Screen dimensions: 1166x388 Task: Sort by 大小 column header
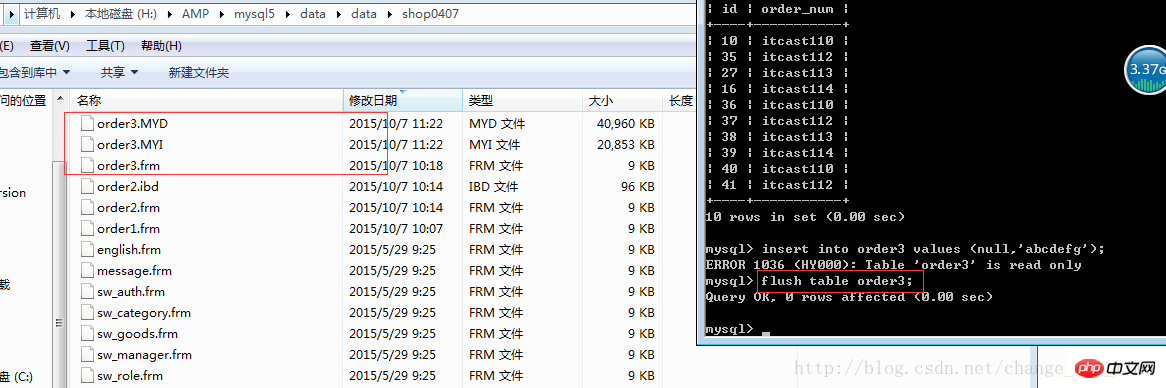tap(622, 100)
